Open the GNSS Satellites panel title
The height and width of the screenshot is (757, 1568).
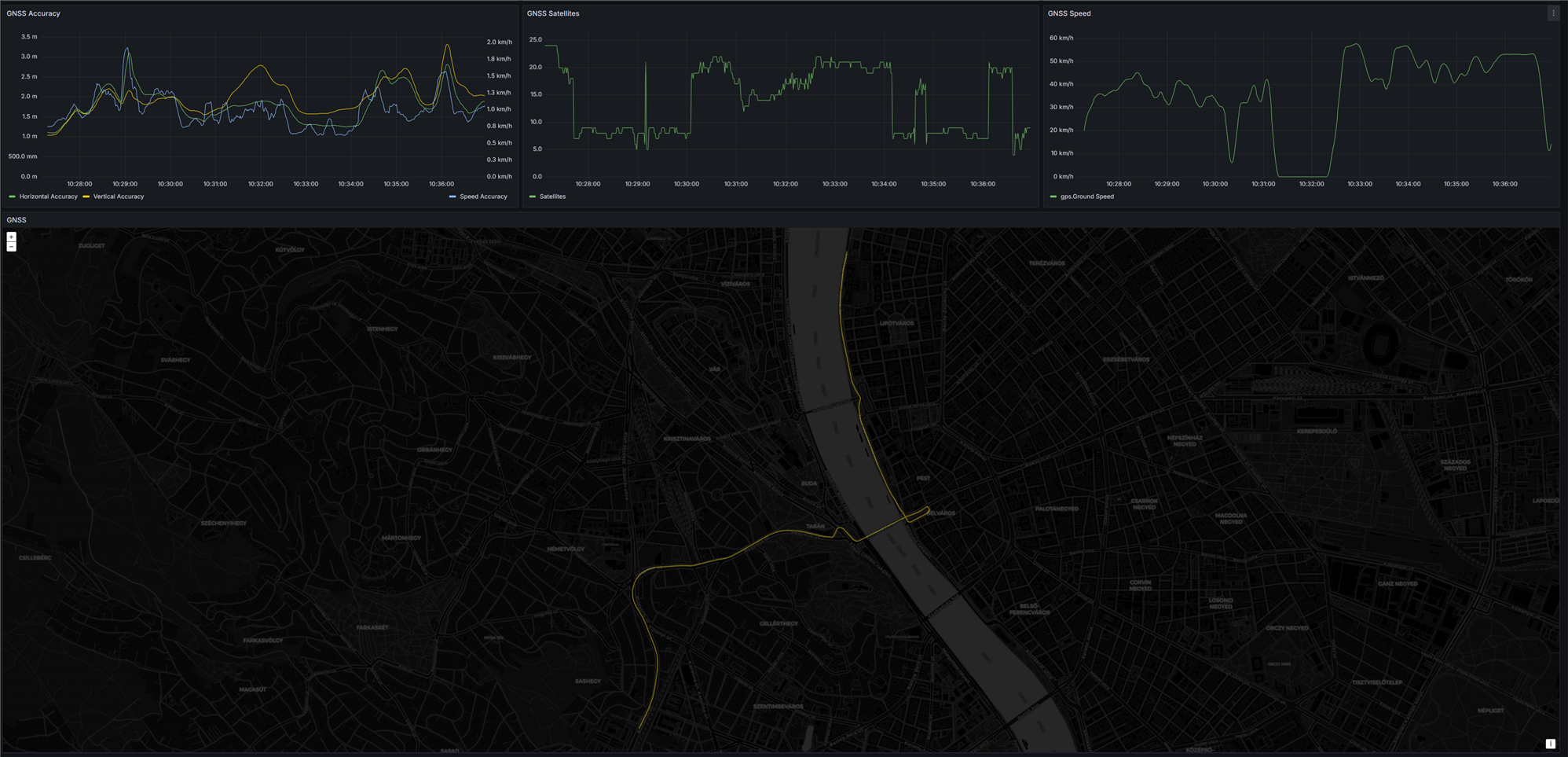tap(553, 13)
